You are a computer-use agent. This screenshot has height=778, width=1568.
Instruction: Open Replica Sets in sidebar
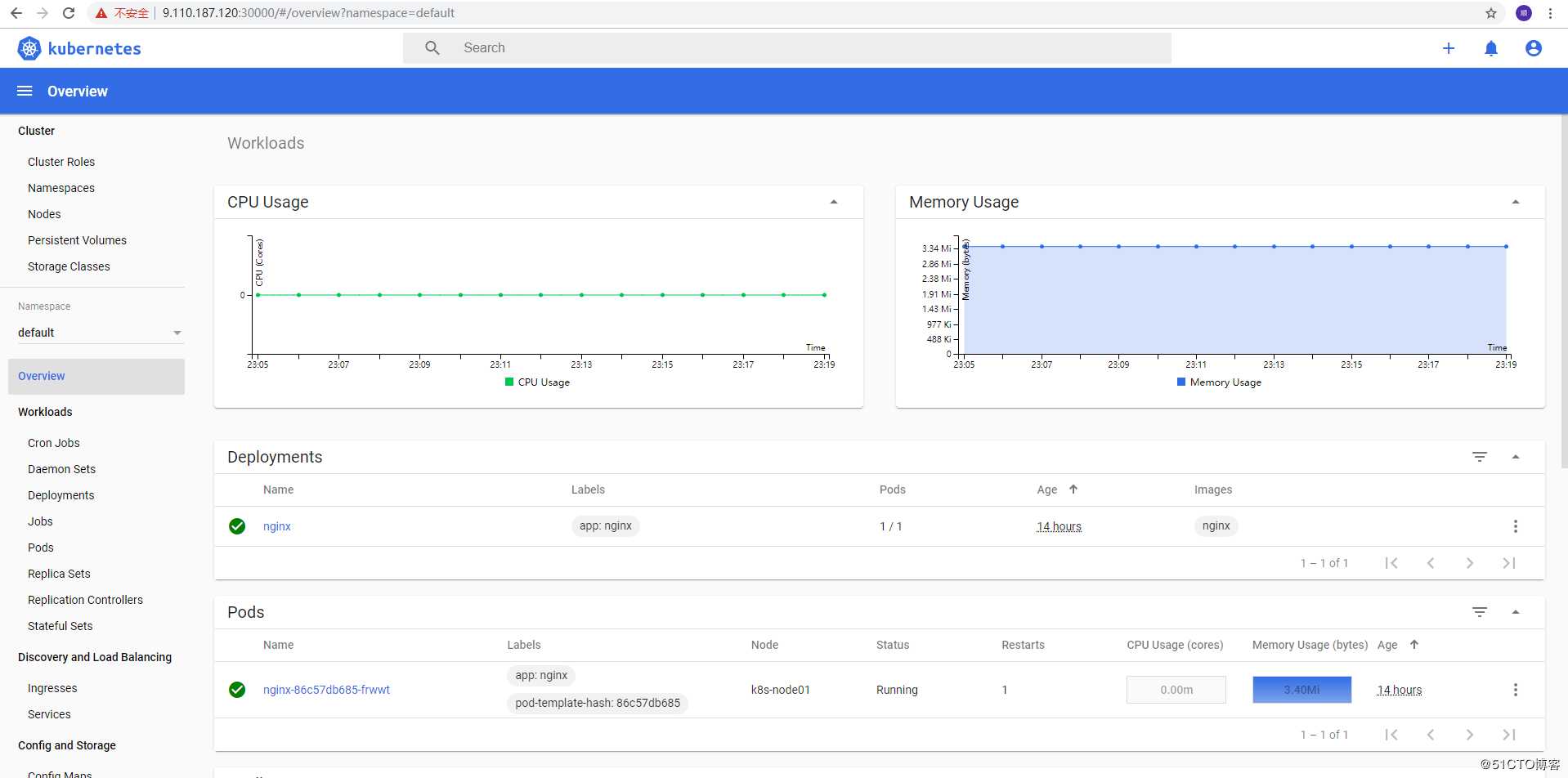coord(59,574)
